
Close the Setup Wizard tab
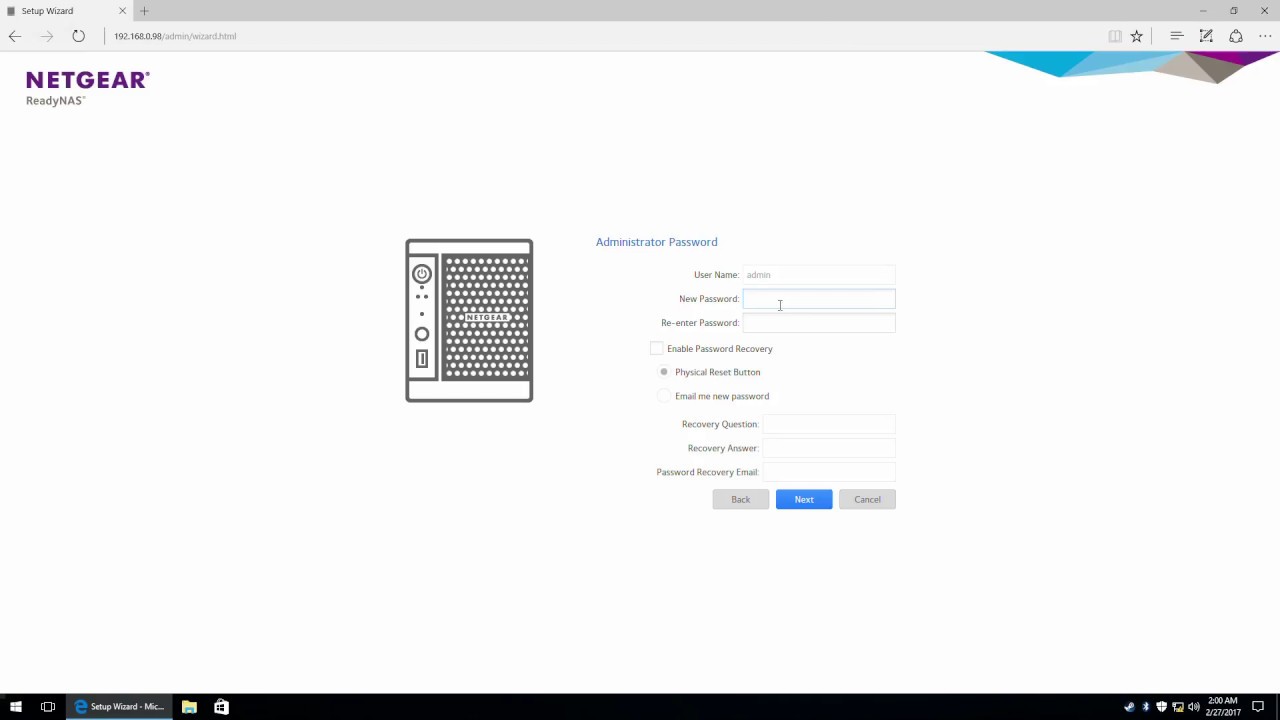coord(122,11)
